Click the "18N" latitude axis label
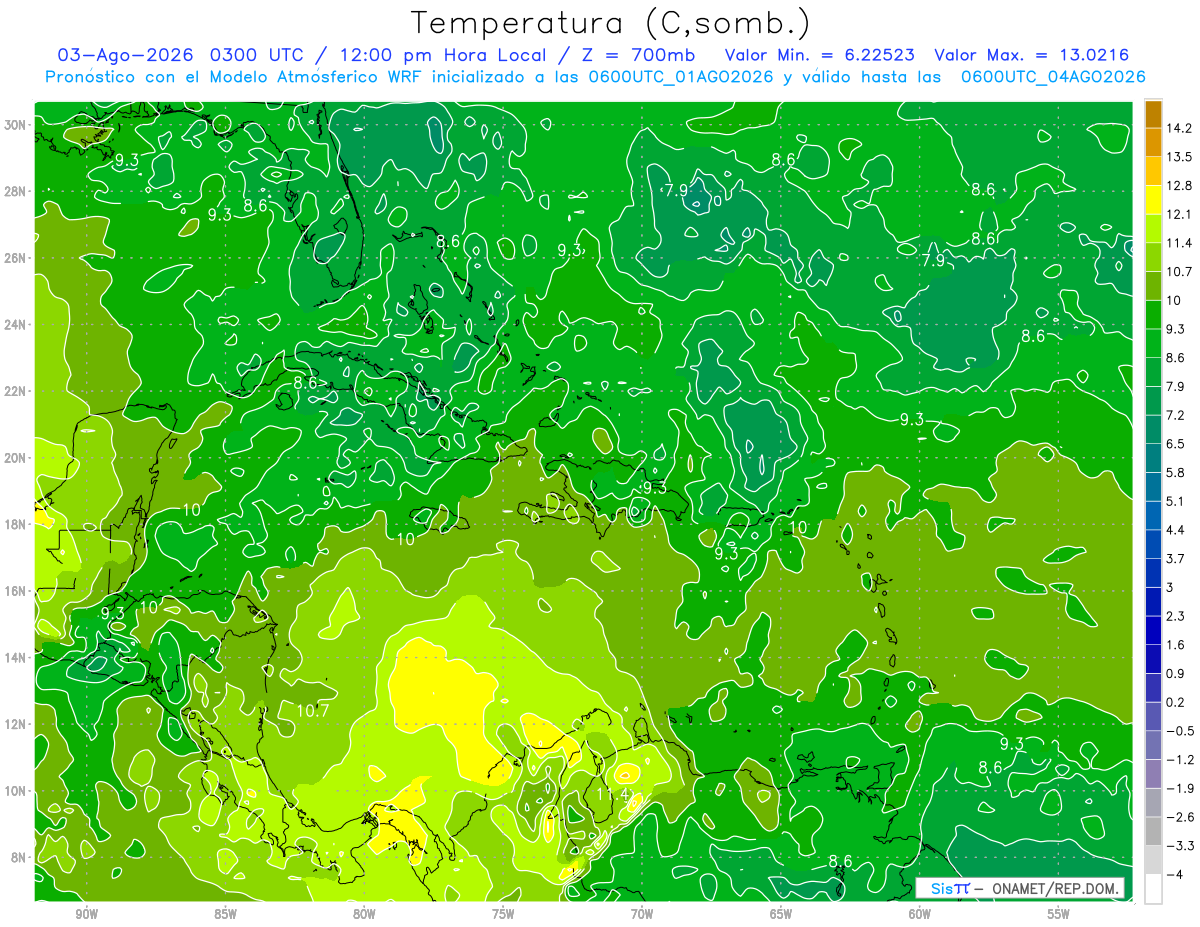Screen dimensions: 1200x927 coord(16,524)
